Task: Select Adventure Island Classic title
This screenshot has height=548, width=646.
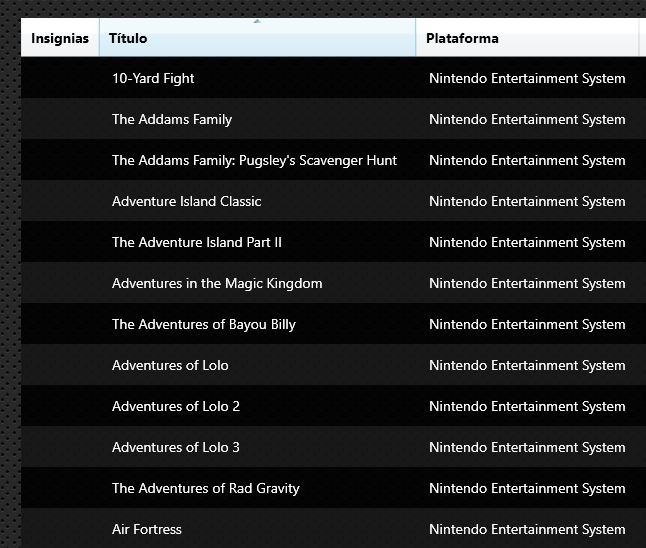Action: 186,201
